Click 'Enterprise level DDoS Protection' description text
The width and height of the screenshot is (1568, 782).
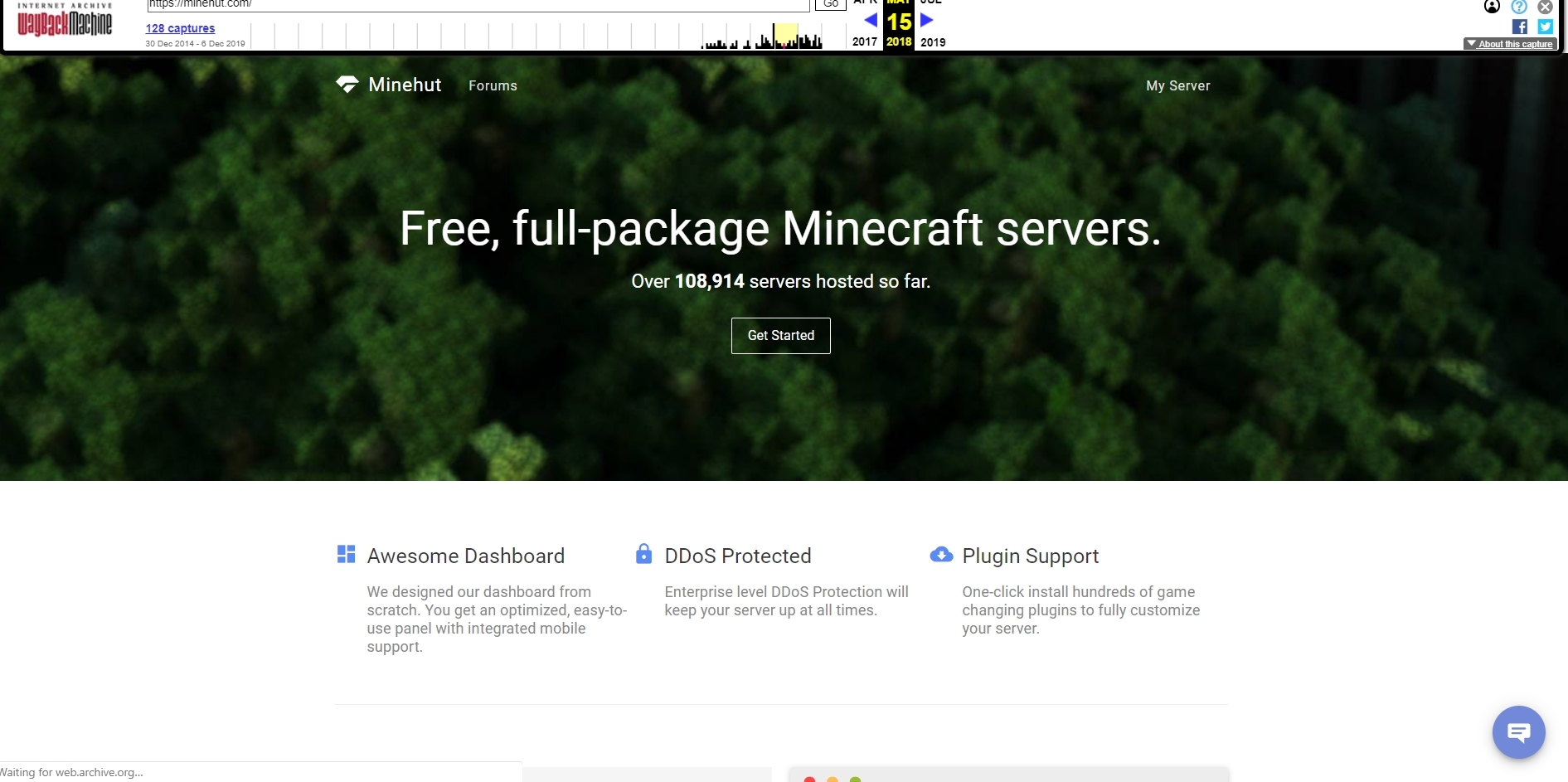click(786, 601)
